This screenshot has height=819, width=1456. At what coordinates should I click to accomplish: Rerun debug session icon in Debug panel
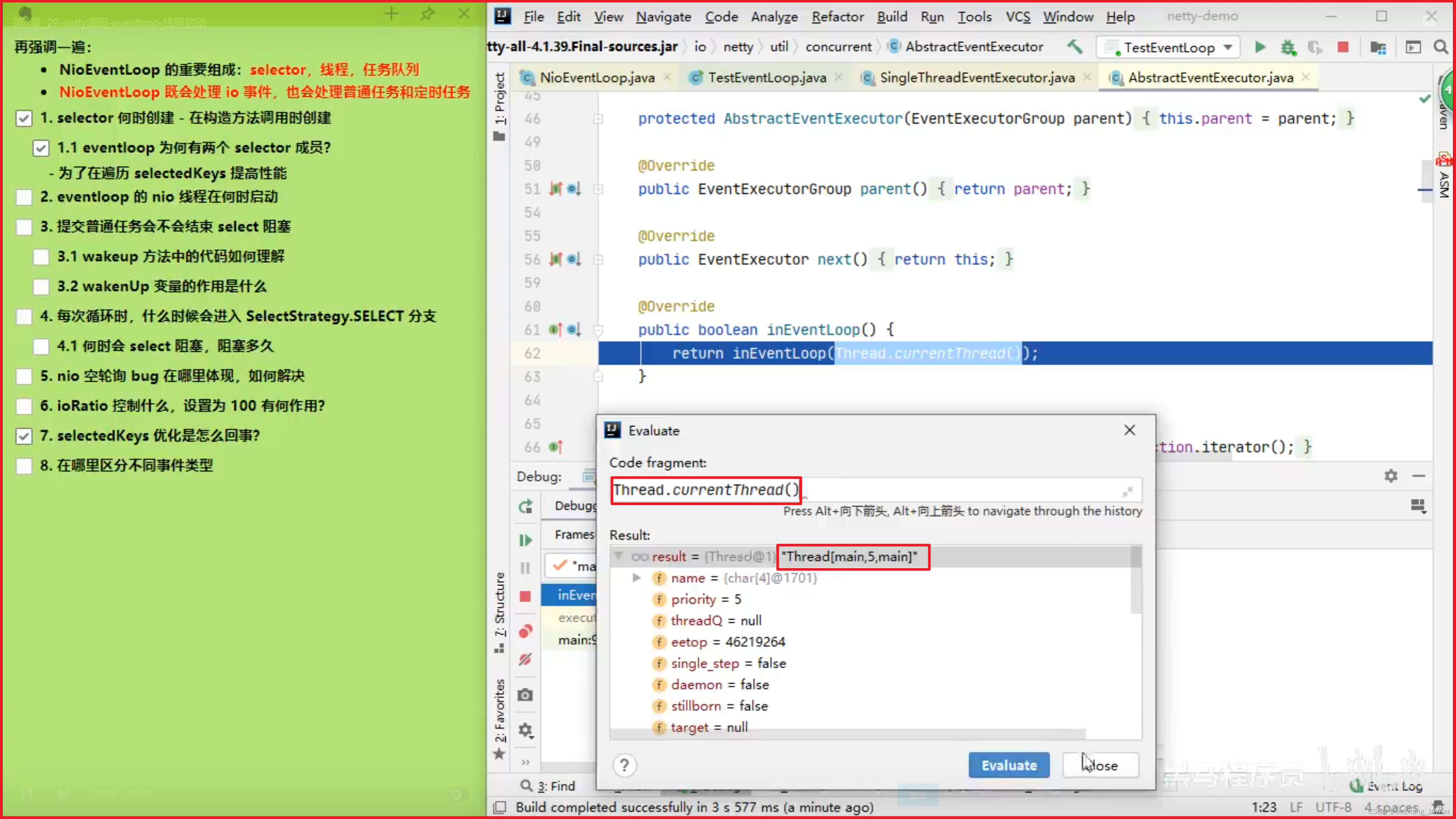click(526, 506)
